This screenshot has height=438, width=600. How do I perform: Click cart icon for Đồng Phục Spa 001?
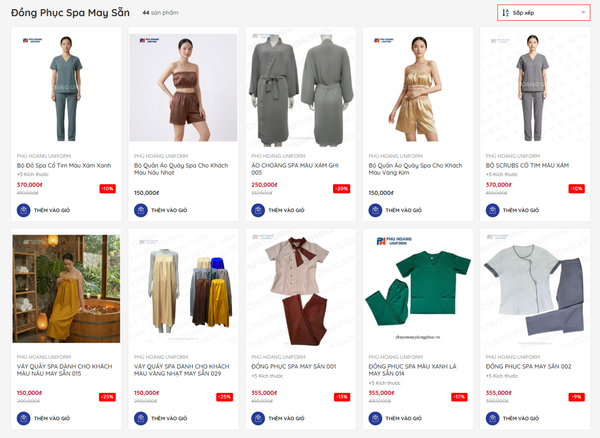point(258,418)
